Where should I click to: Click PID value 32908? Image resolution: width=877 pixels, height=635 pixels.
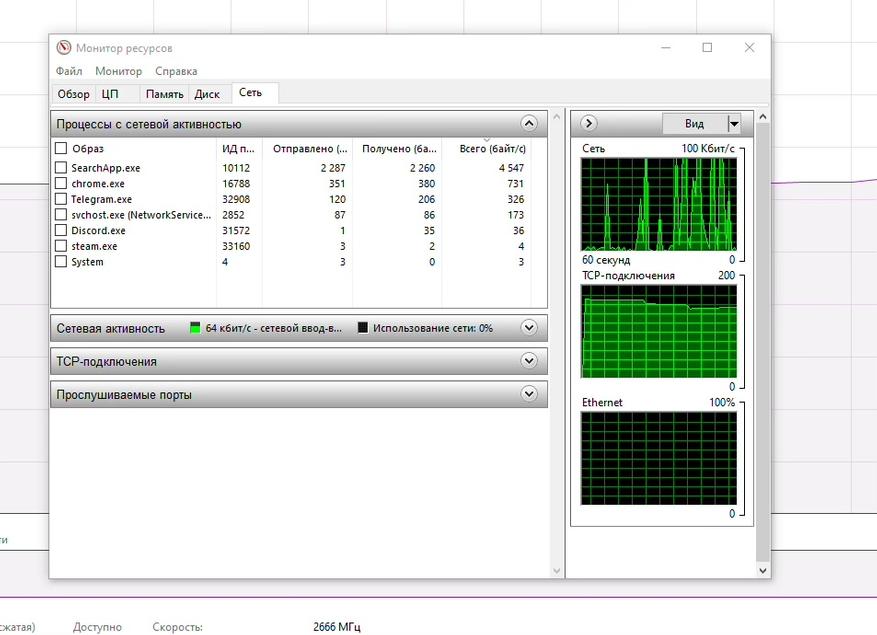pos(236,199)
